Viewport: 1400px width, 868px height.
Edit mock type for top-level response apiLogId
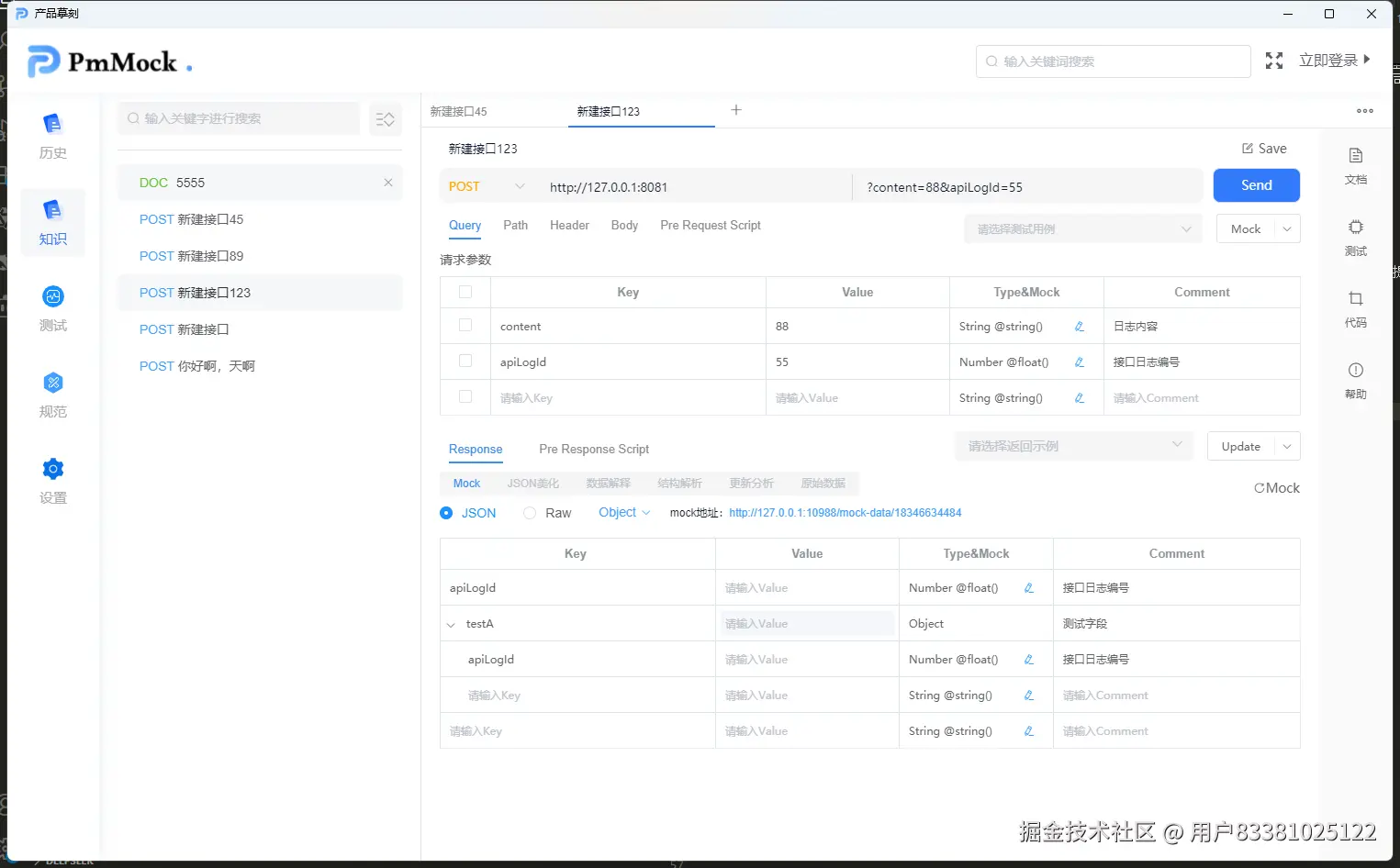tap(1029, 588)
